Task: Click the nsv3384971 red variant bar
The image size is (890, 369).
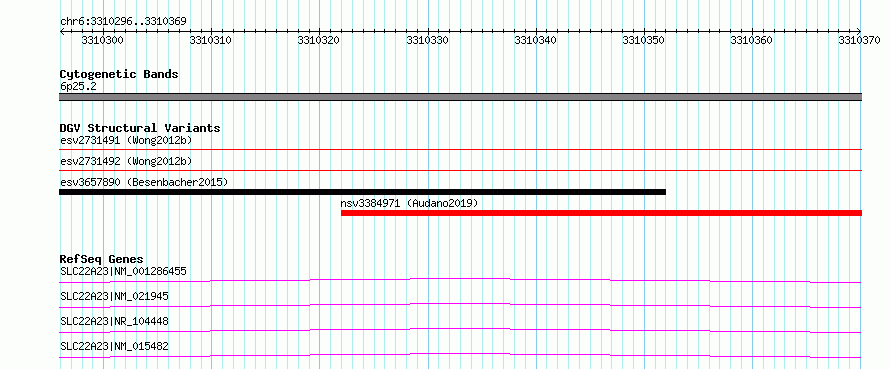Action: click(x=601, y=213)
